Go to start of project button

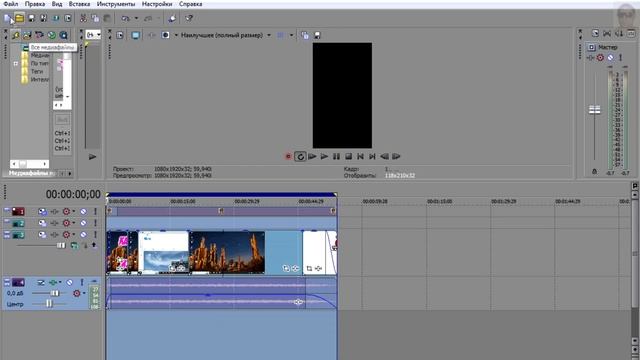tap(360, 156)
